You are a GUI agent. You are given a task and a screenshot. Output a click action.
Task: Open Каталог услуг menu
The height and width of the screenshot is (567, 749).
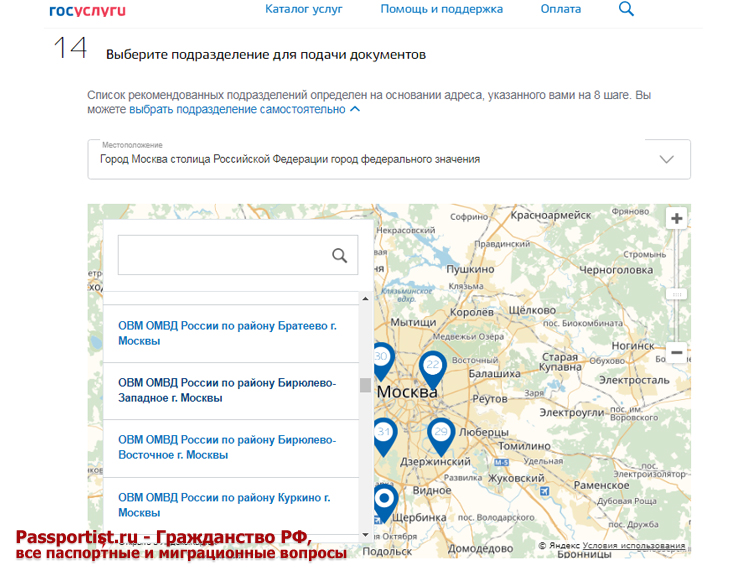coord(304,9)
